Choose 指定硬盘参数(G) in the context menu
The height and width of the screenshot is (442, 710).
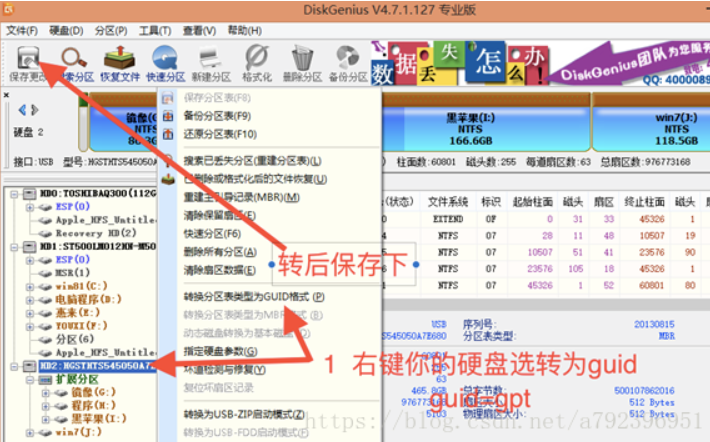[x=220, y=351]
